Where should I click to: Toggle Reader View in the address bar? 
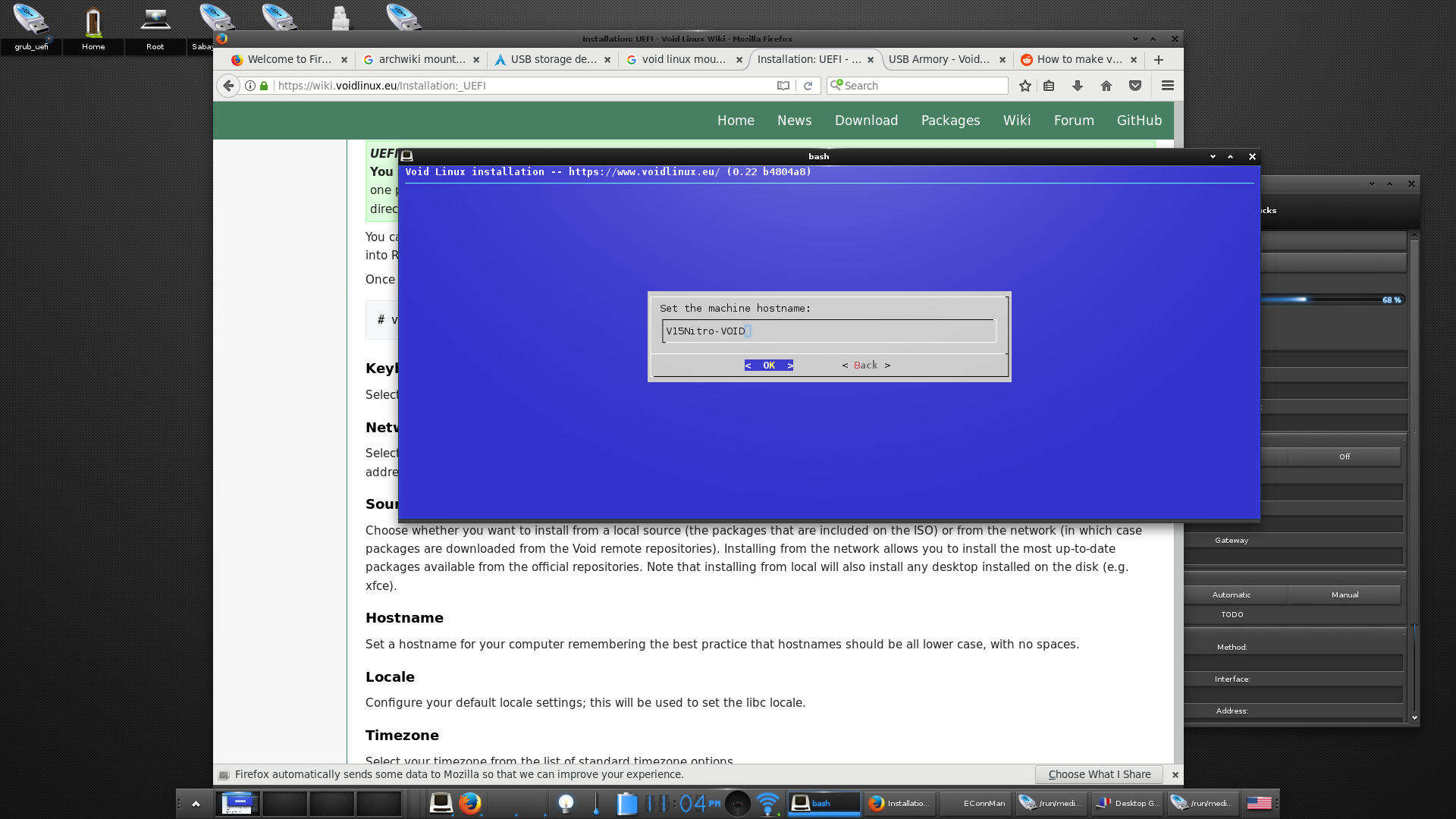tap(783, 86)
